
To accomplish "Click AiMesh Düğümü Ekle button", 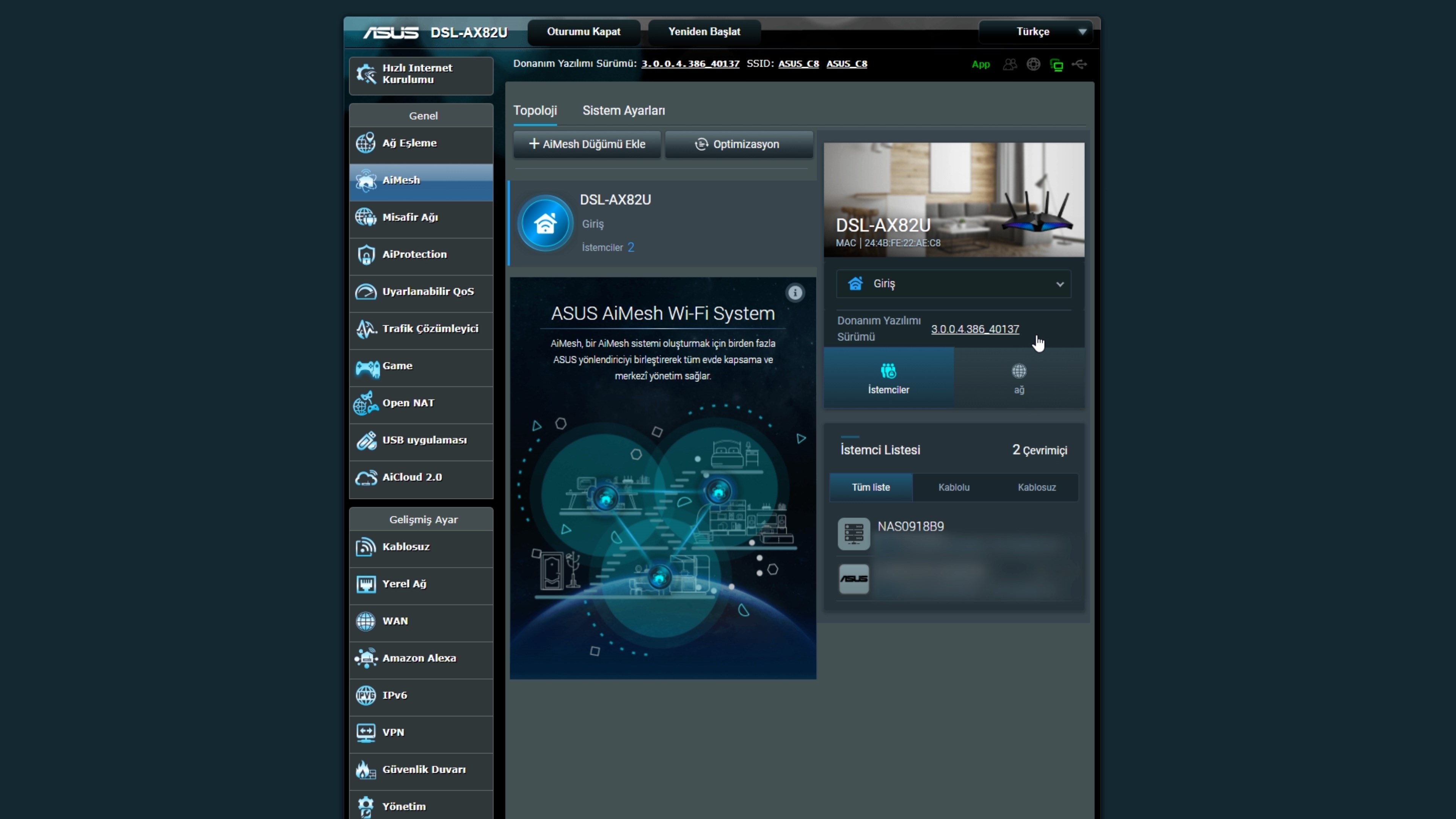I will (x=587, y=144).
